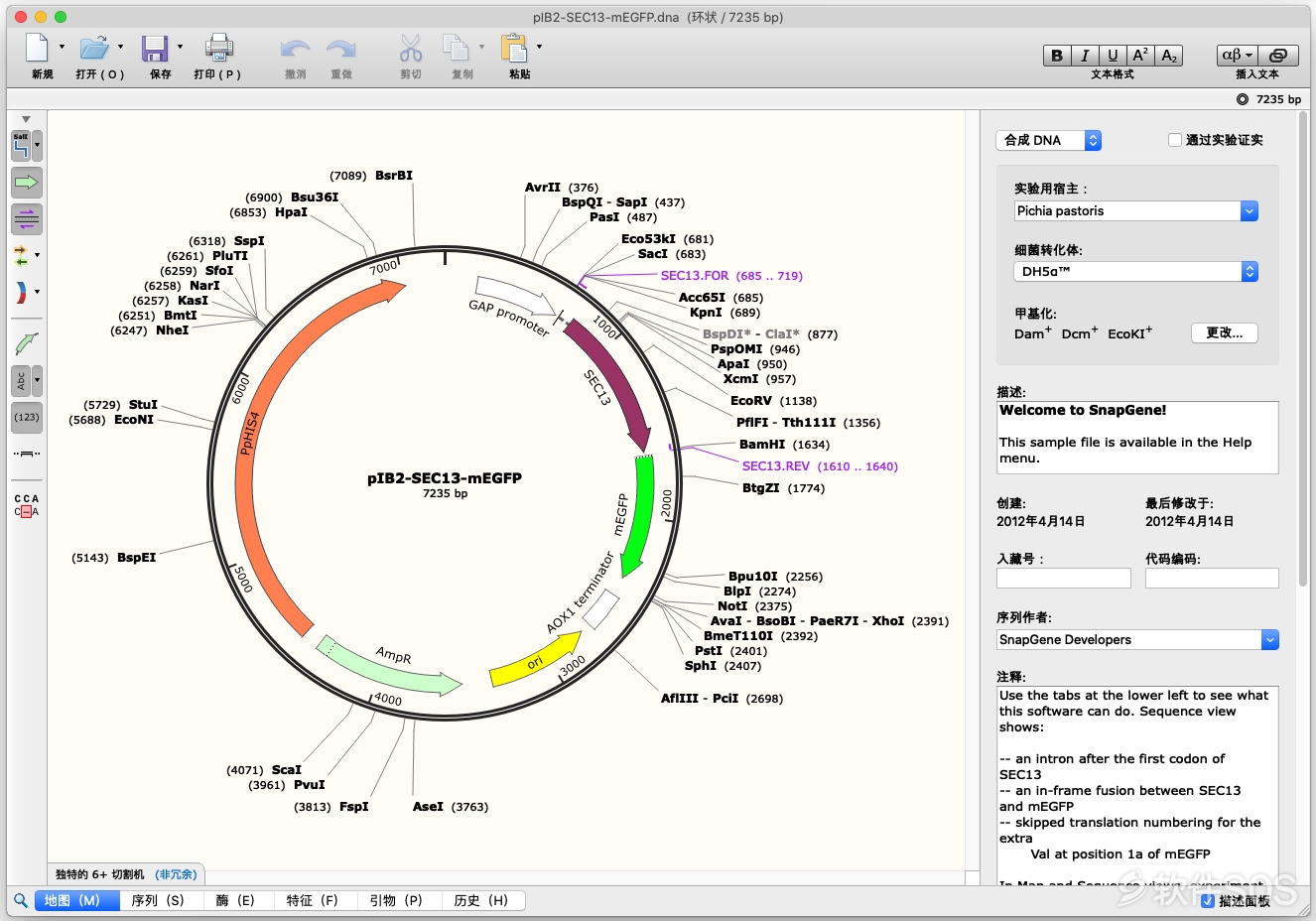Click the 独特的 6+ 切割机 enzyme set tab
Image resolution: width=1316 pixels, height=921 pixels.
(100, 874)
